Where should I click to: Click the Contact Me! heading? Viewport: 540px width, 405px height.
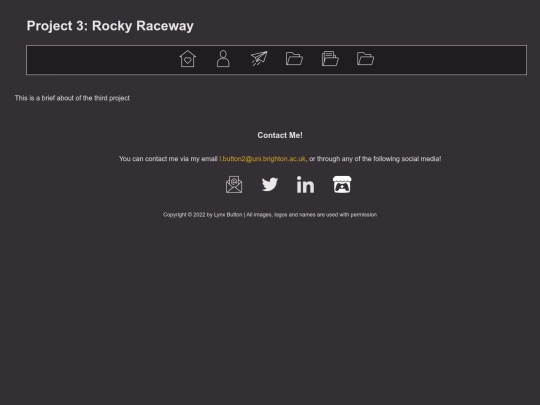[x=280, y=135]
